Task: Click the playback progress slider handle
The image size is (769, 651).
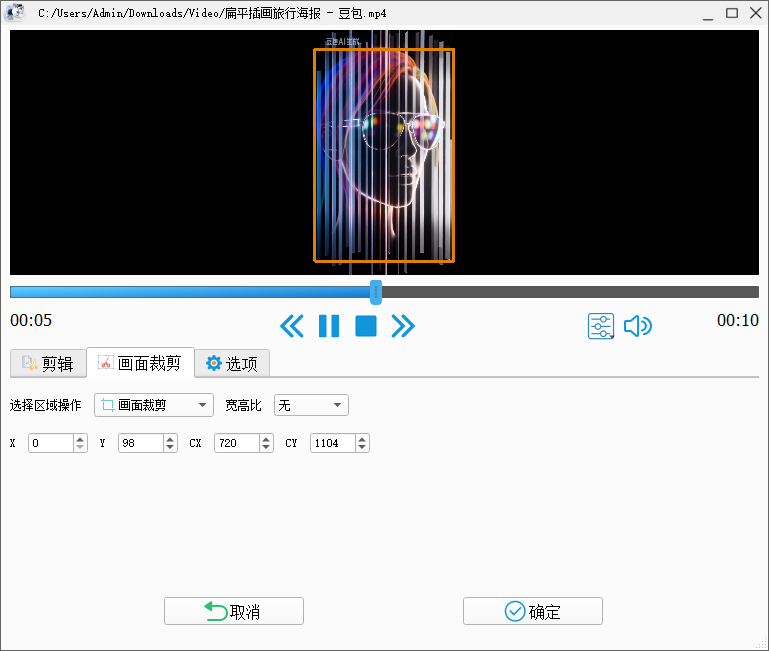Action: pyautogui.click(x=376, y=292)
